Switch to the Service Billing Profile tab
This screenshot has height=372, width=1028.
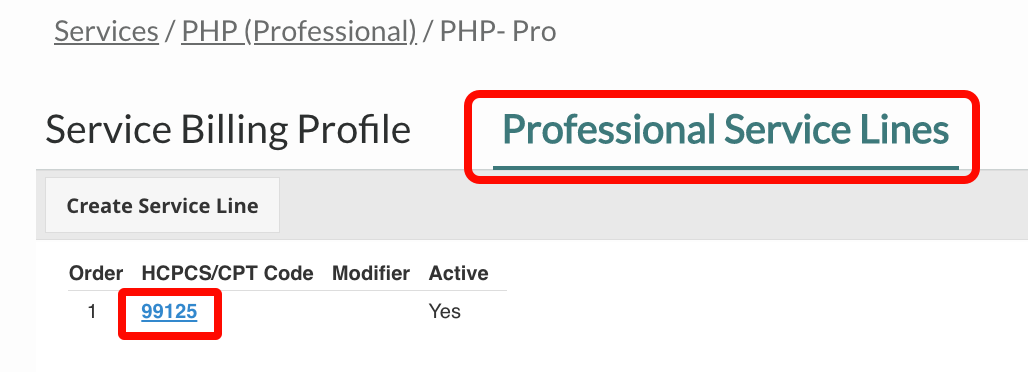(x=228, y=130)
